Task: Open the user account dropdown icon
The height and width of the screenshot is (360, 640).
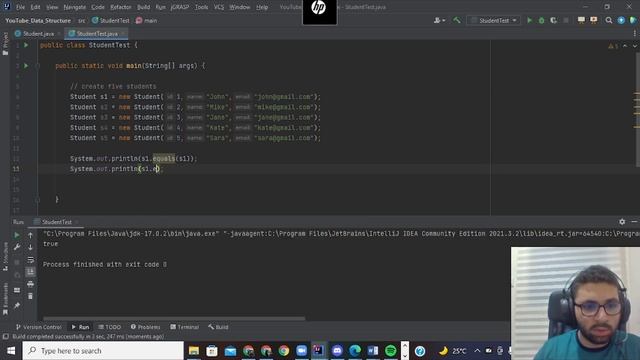Action: (x=439, y=20)
